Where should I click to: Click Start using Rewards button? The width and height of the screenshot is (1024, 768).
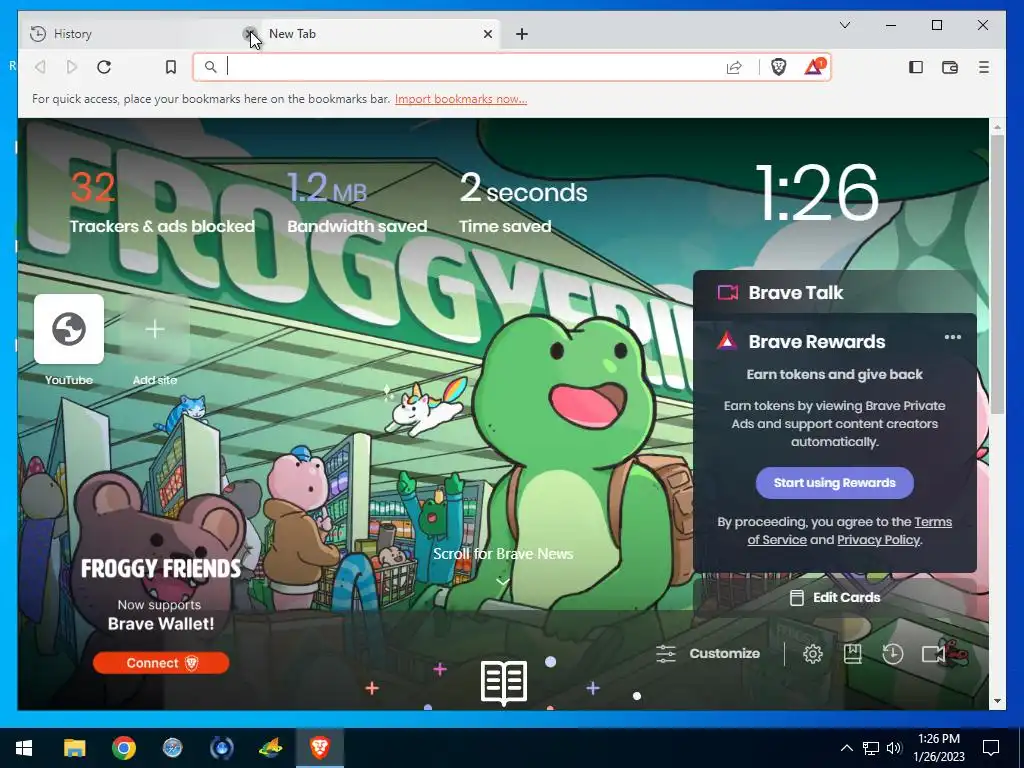pos(835,483)
